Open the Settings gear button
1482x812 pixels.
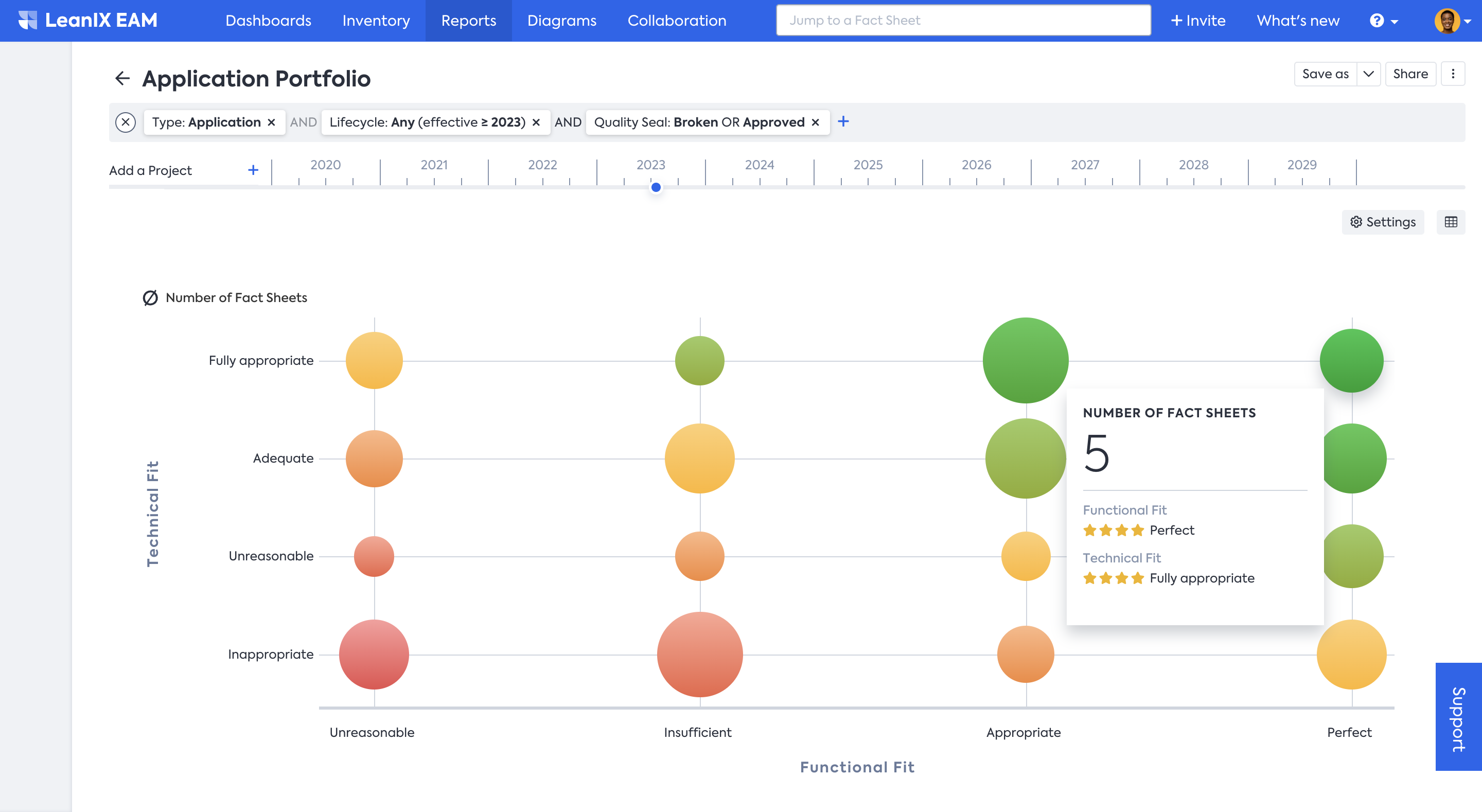(1383, 222)
